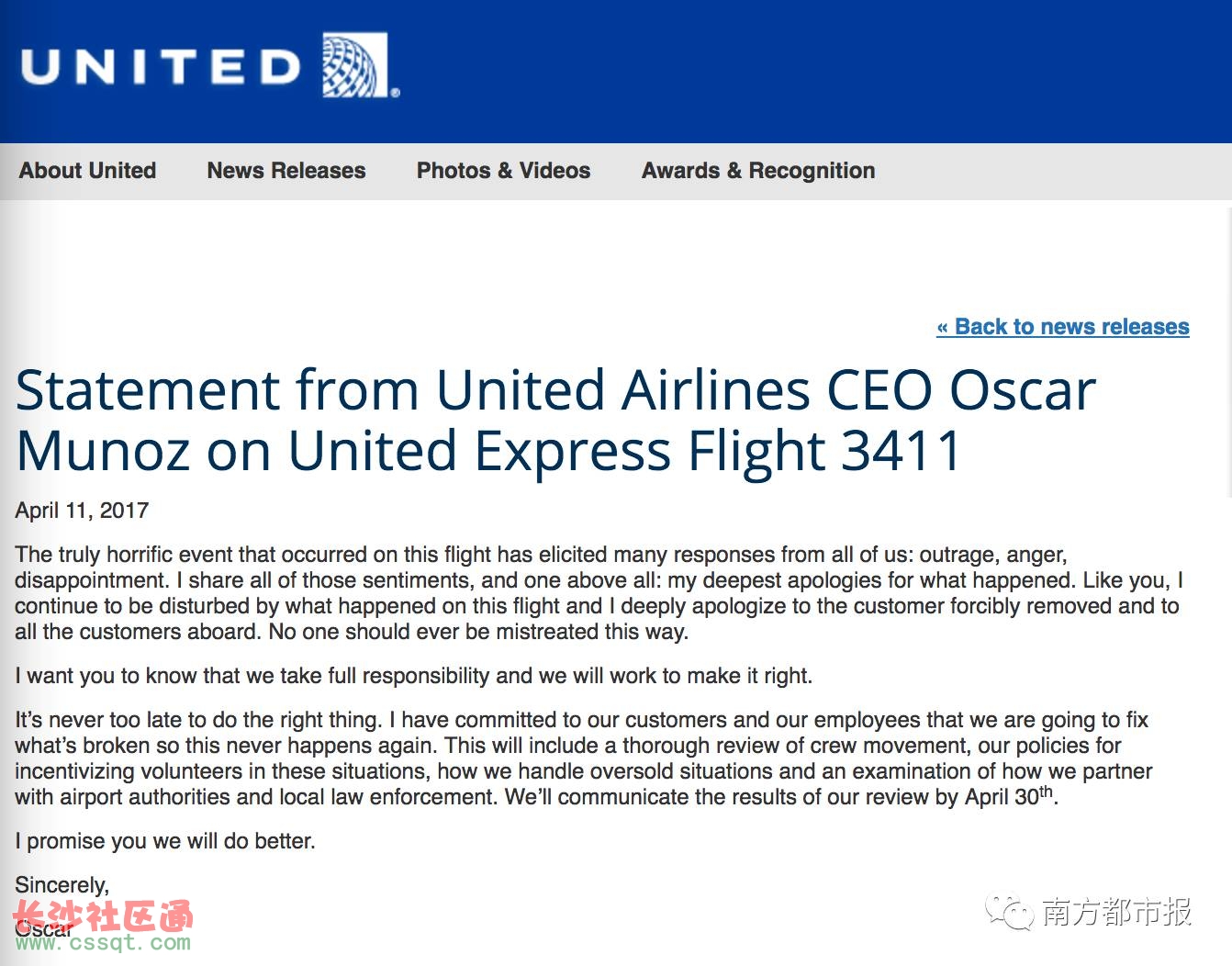Follow the Back to news releases link
The height and width of the screenshot is (966, 1232).
click(1063, 327)
